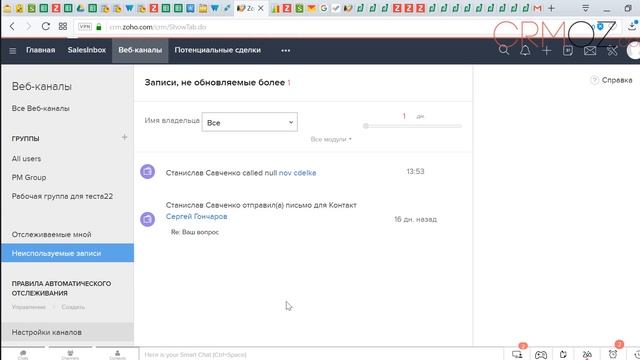The height and width of the screenshot is (360, 640).
Task: Open the SalesInbox tab
Action: click(x=87, y=50)
